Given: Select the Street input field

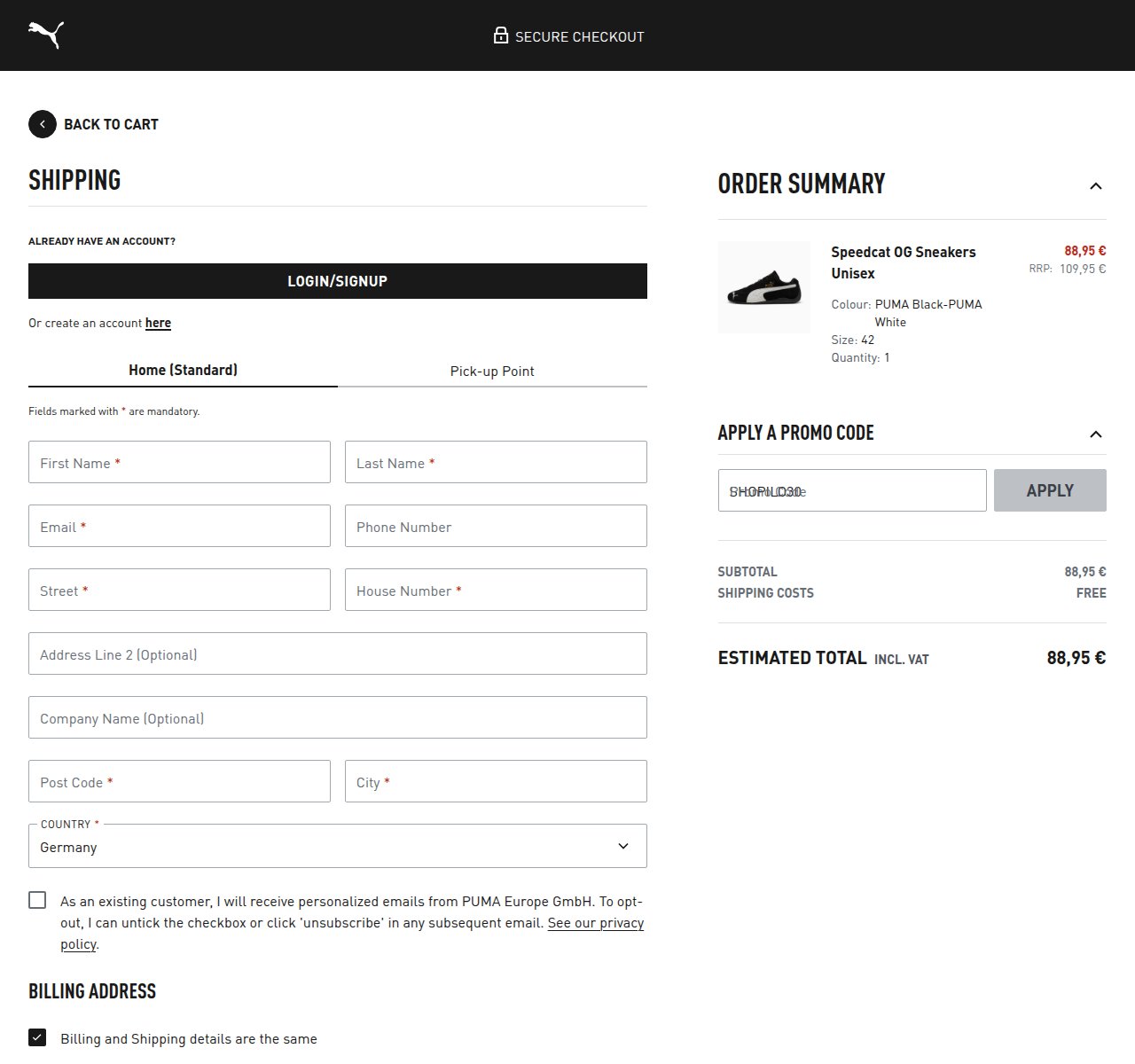Looking at the screenshot, I should tap(179, 590).
